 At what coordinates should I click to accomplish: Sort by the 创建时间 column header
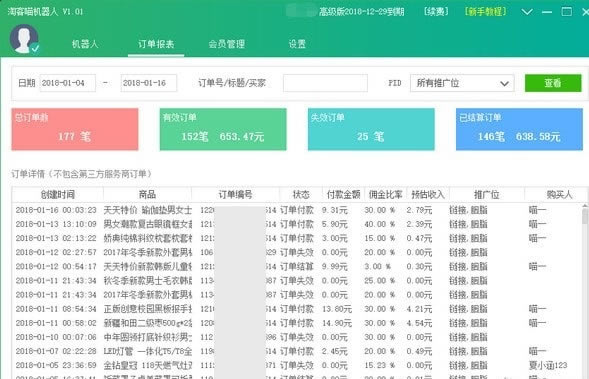[58, 194]
